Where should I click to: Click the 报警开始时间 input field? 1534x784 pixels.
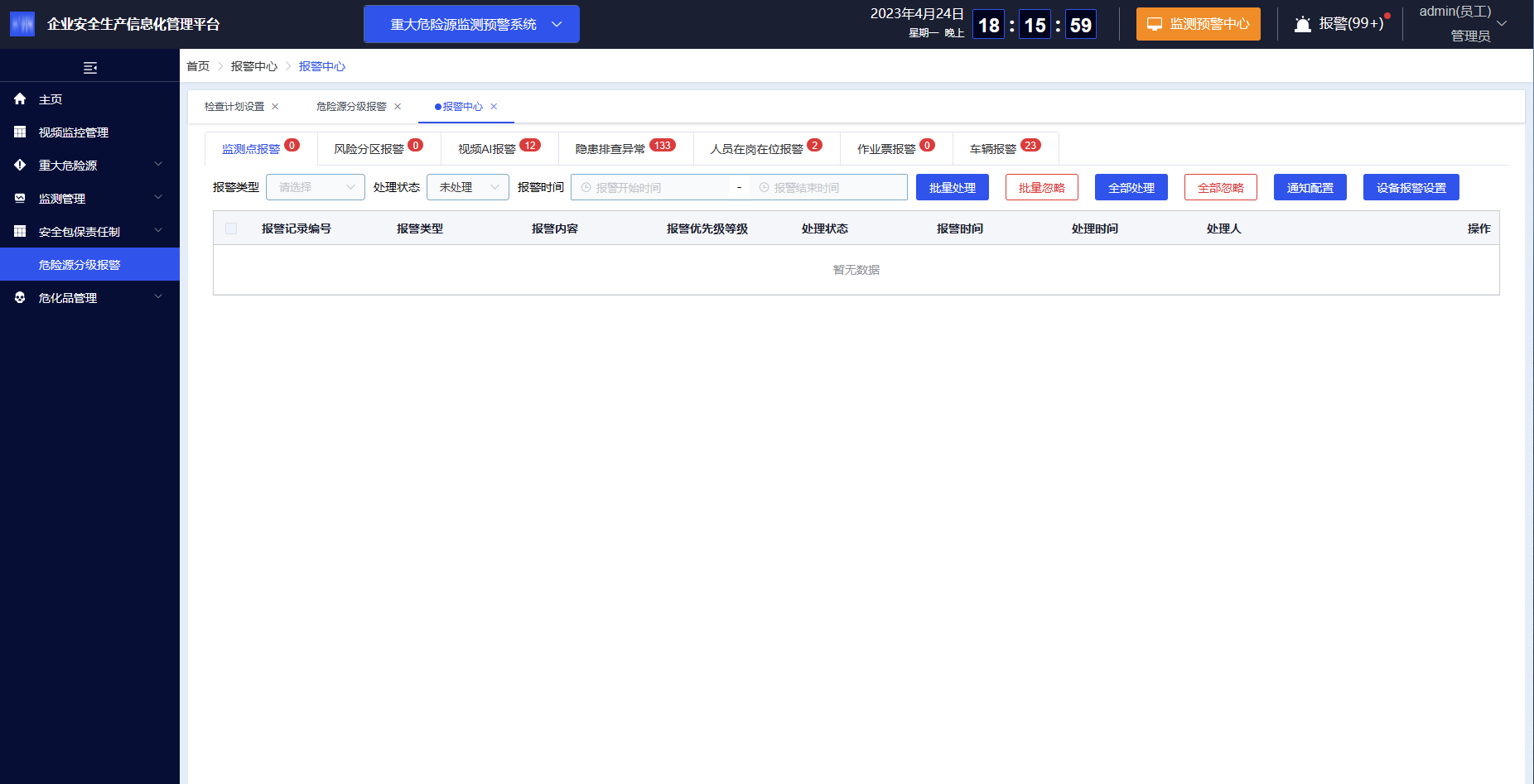[650, 188]
